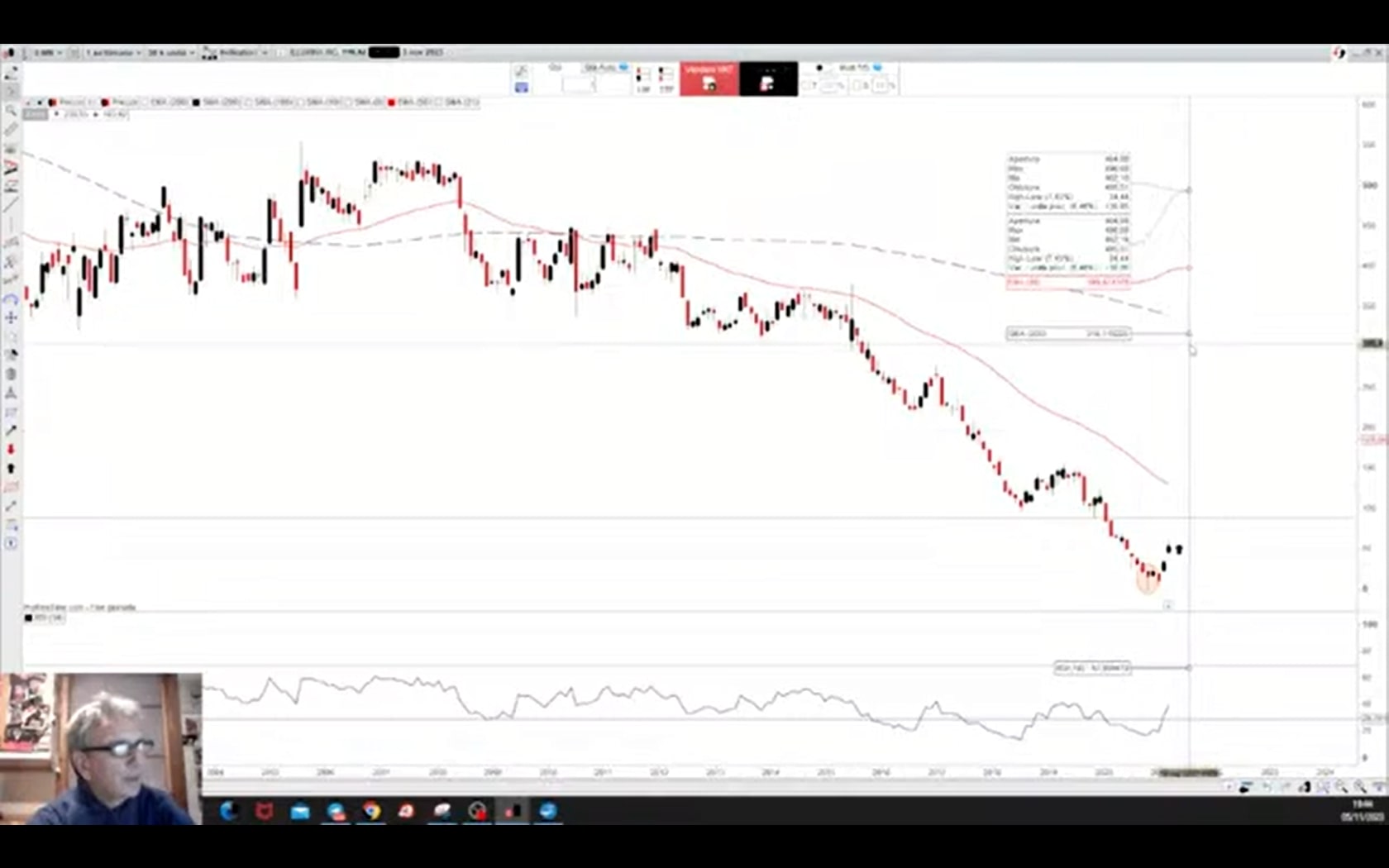Click the black buy market button

click(769, 79)
